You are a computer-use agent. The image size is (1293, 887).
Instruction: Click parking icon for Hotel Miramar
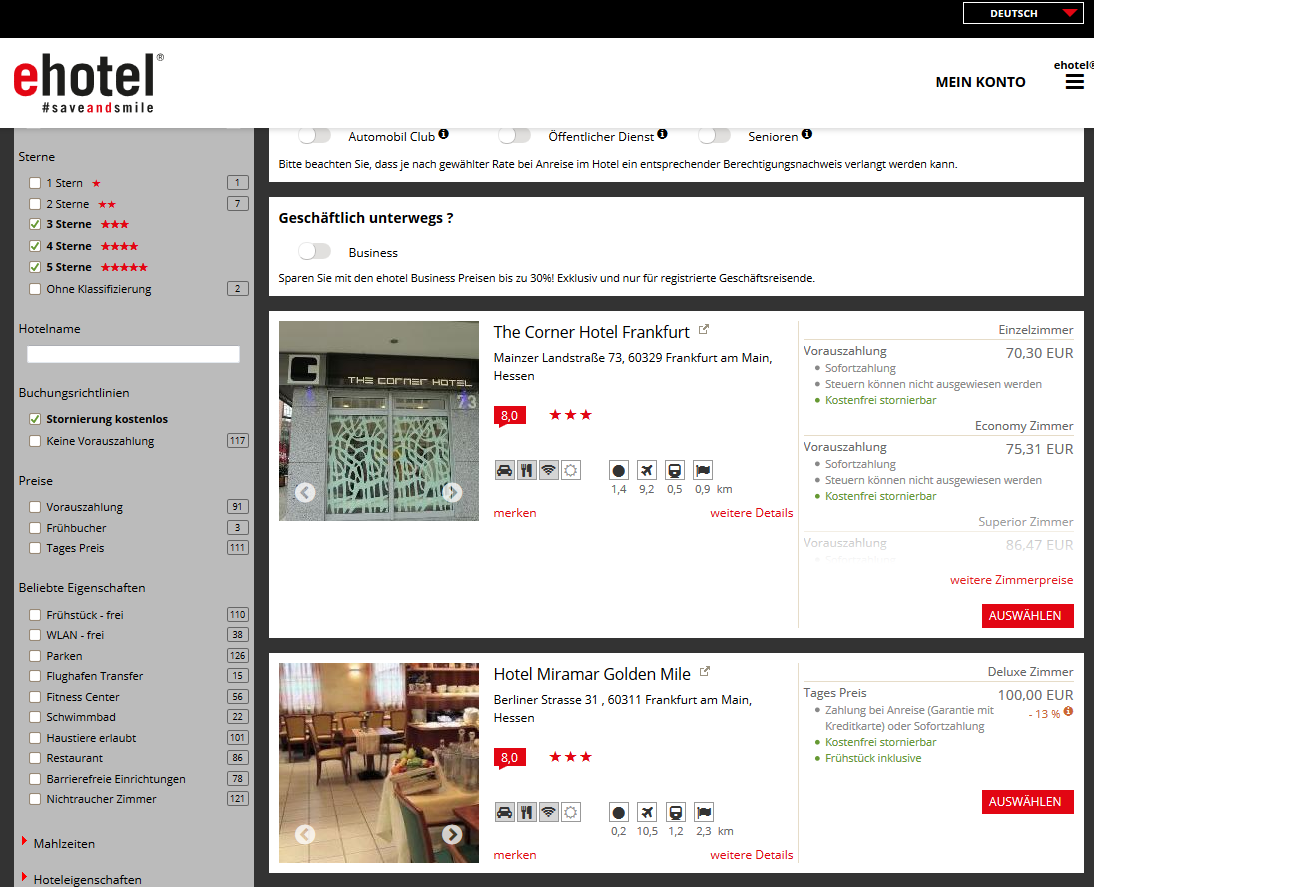click(x=505, y=812)
